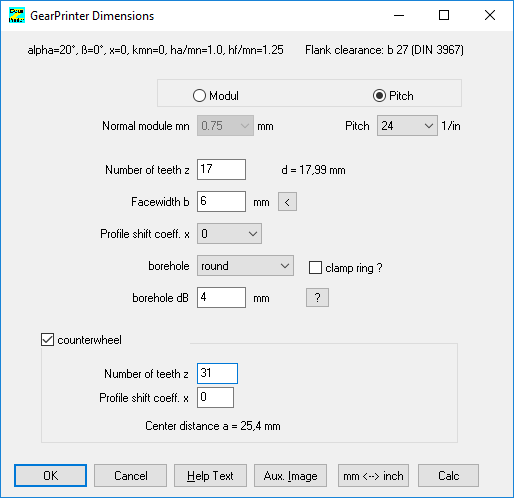Enable the clamp ring checkbox

click(x=315, y=268)
